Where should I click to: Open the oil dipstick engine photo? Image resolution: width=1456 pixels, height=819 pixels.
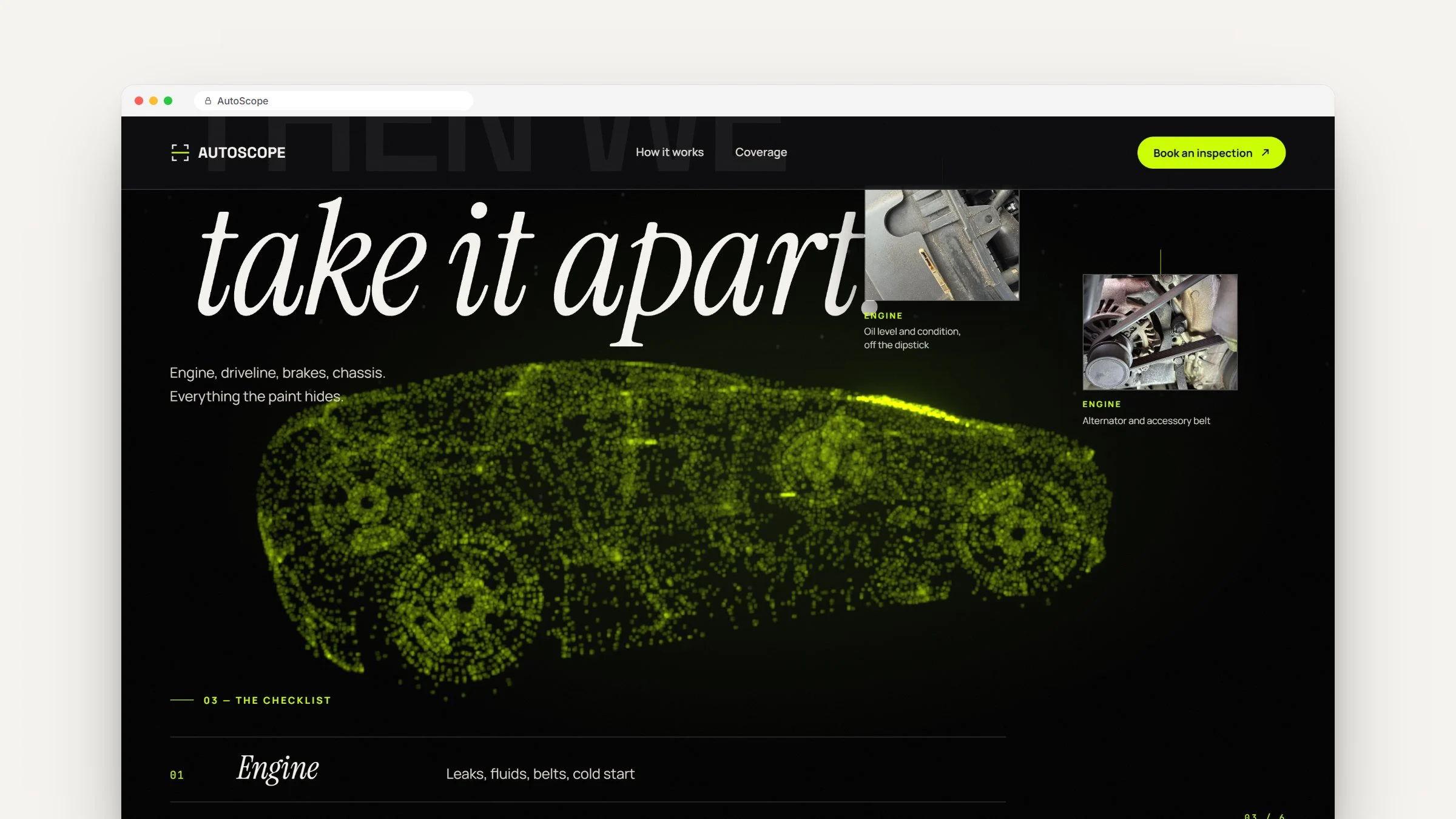pos(942,244)
